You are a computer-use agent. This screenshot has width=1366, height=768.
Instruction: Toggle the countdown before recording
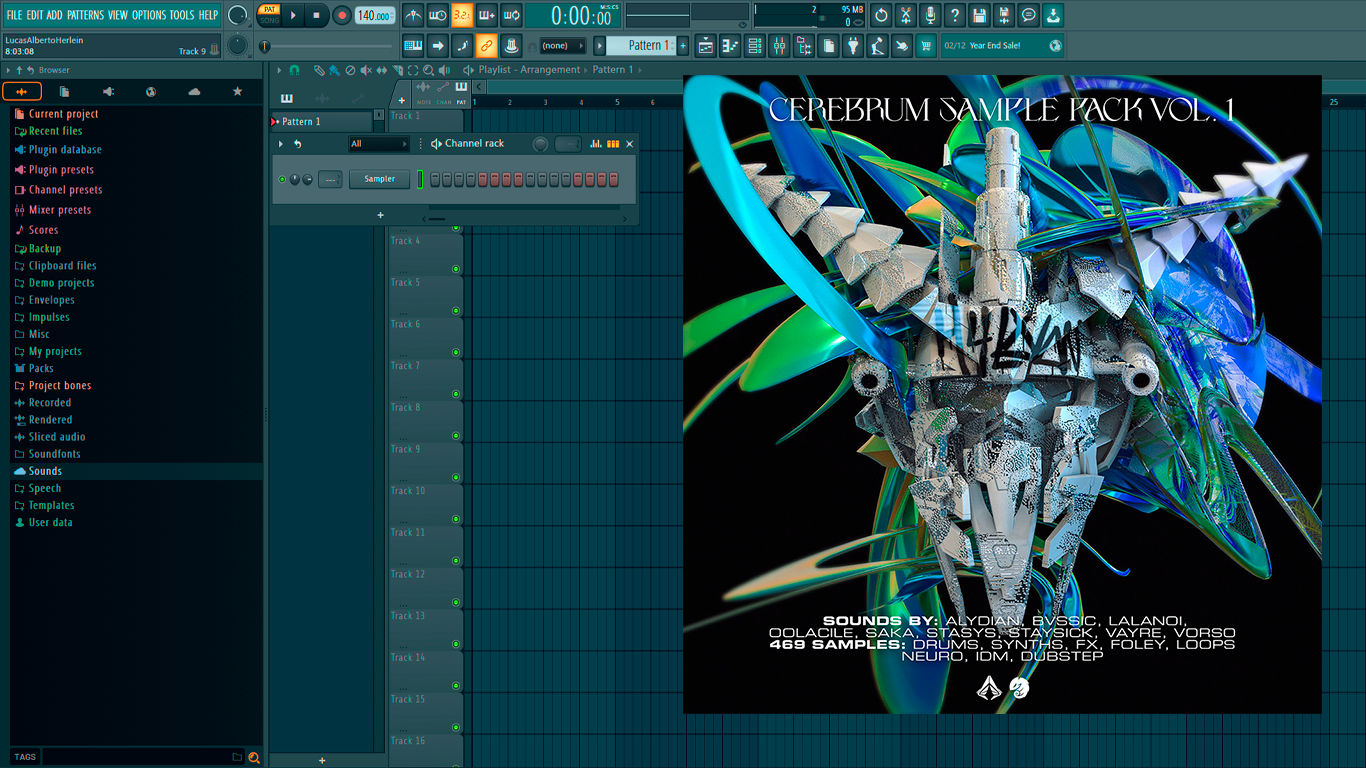462,16
